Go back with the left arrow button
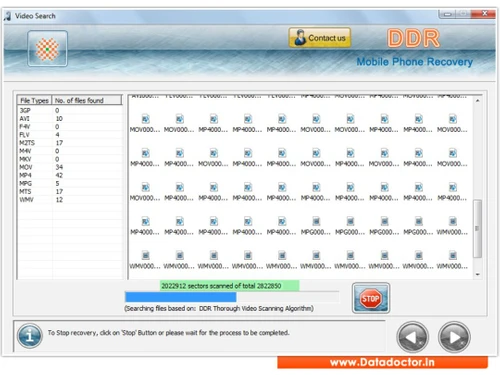 click(x=412, y=337)
